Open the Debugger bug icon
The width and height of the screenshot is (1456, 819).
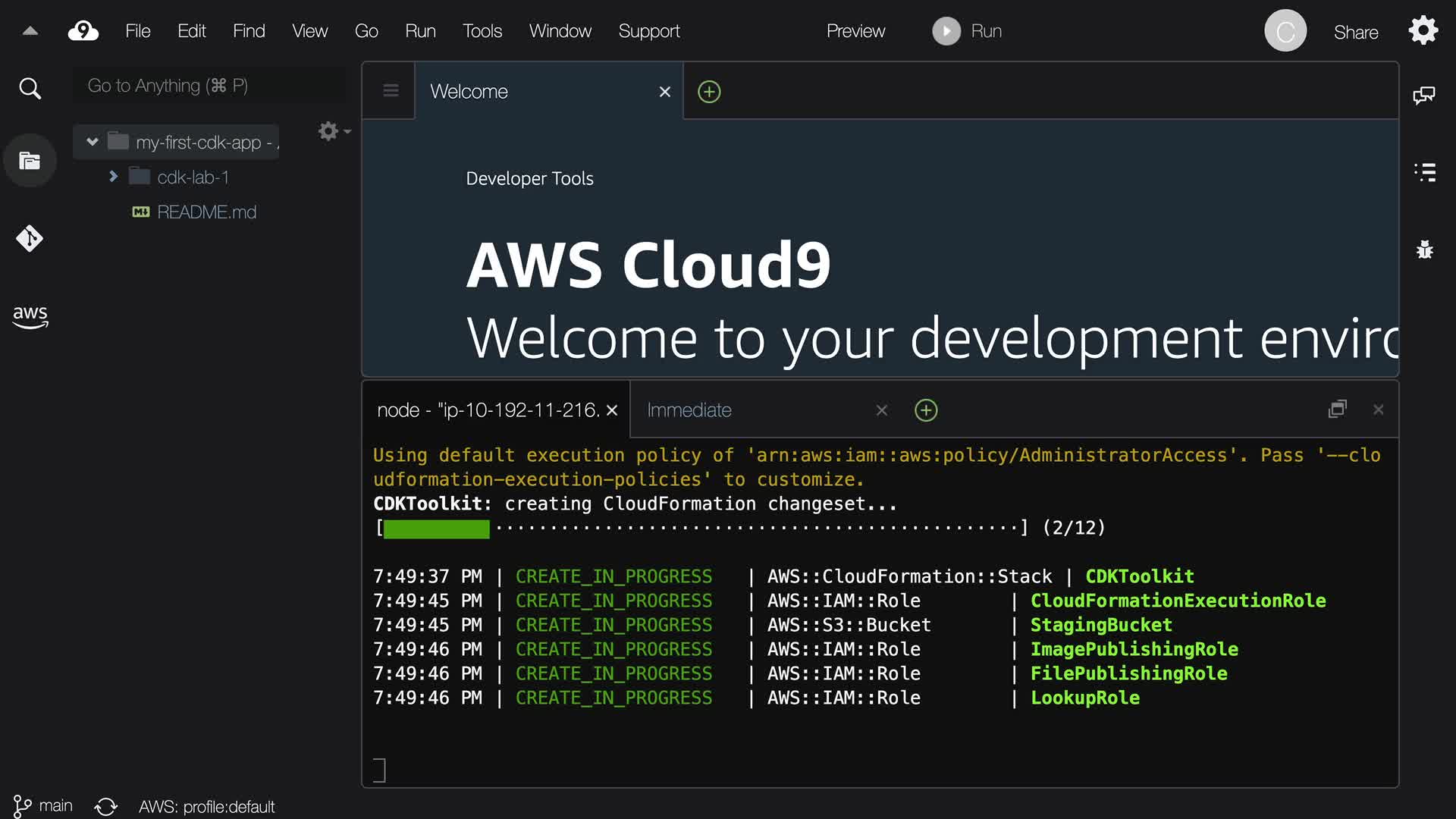(1425, 249)
